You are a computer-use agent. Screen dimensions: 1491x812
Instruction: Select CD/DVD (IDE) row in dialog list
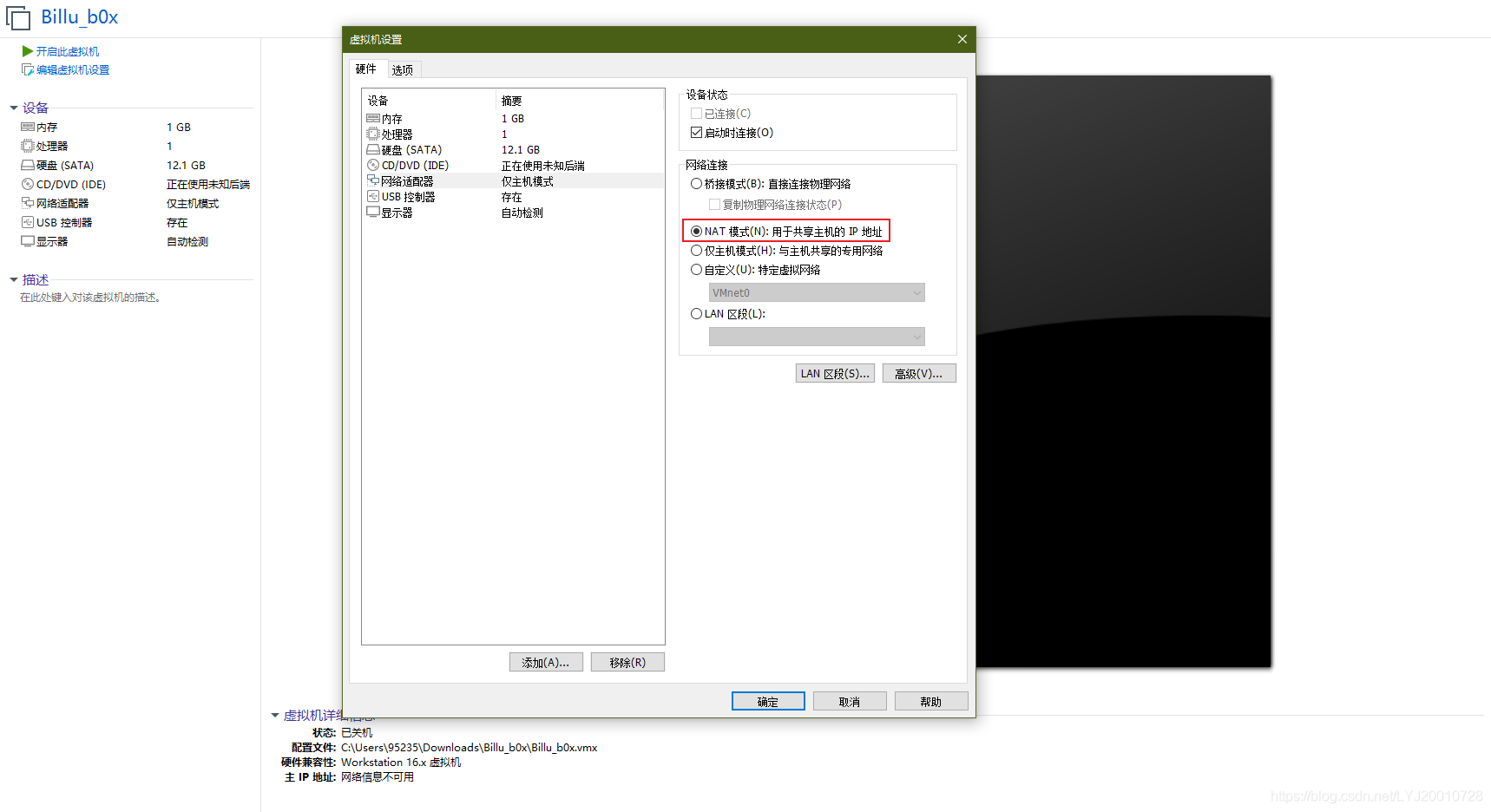[514, 166]
